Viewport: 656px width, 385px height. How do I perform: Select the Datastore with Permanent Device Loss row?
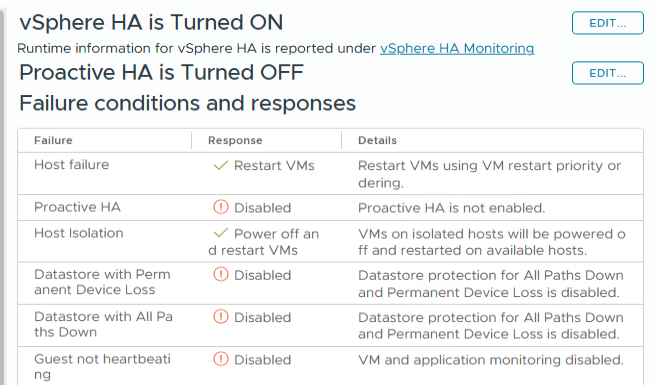coord(331,283)
